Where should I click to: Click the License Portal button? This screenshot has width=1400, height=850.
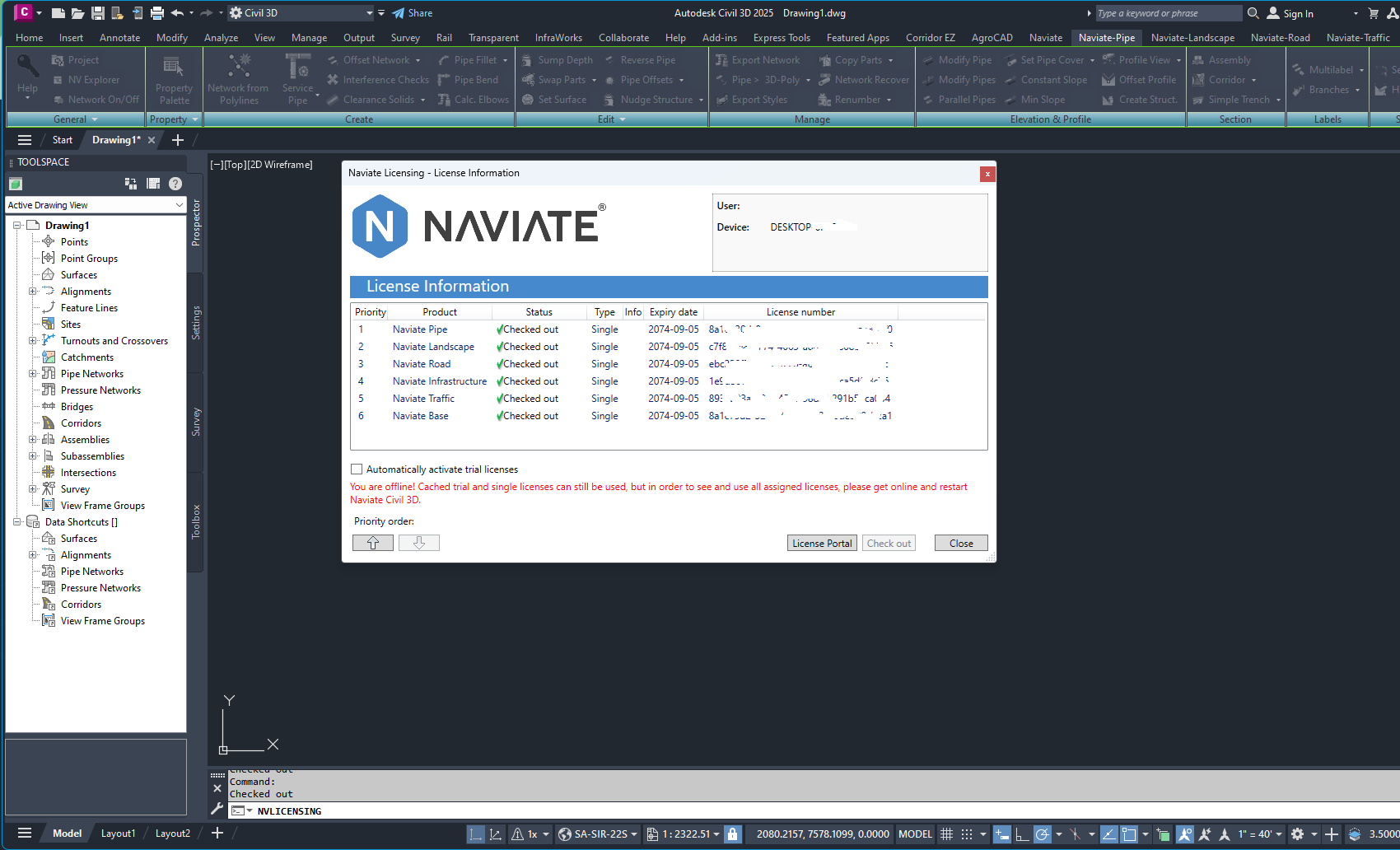[822, 544]
